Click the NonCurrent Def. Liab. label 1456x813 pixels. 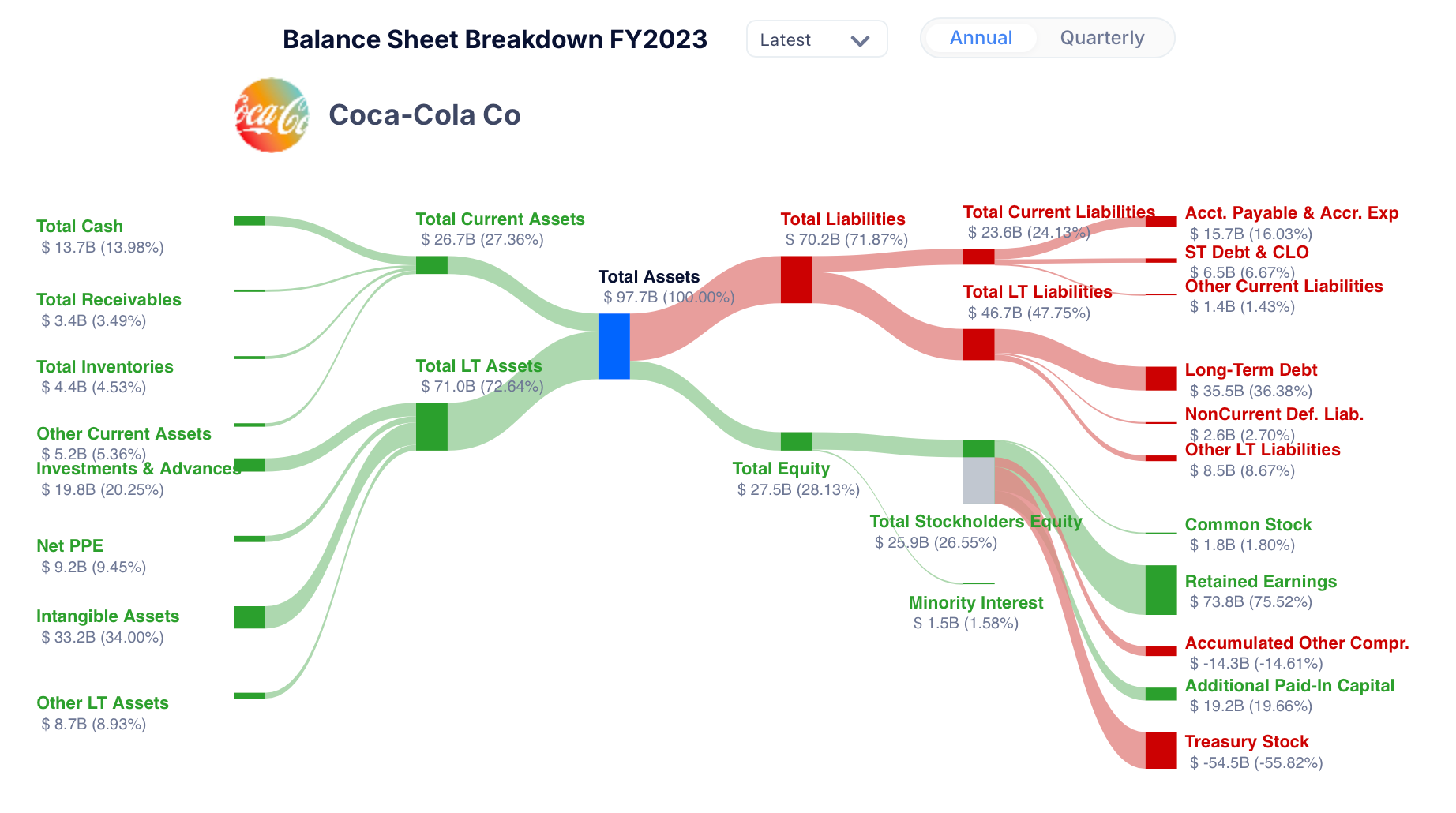tap(1274, 414)
